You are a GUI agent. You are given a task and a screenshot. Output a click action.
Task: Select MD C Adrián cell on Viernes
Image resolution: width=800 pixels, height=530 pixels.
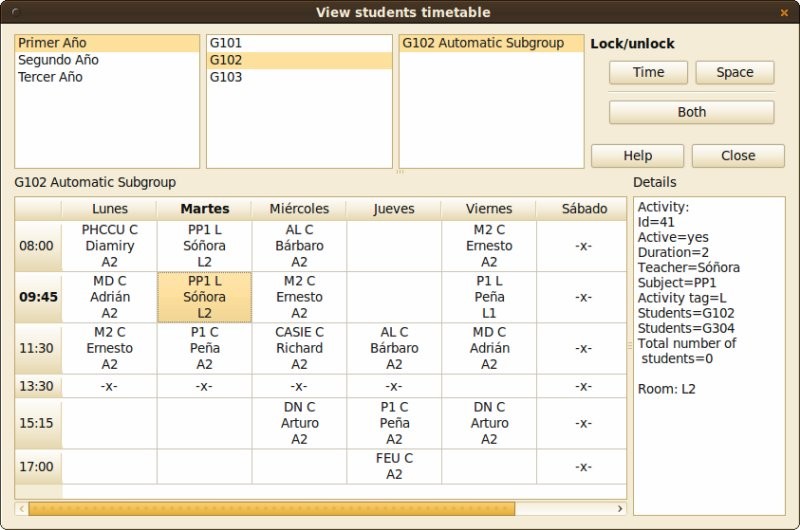pyautogui.click(x=489, y=348)
